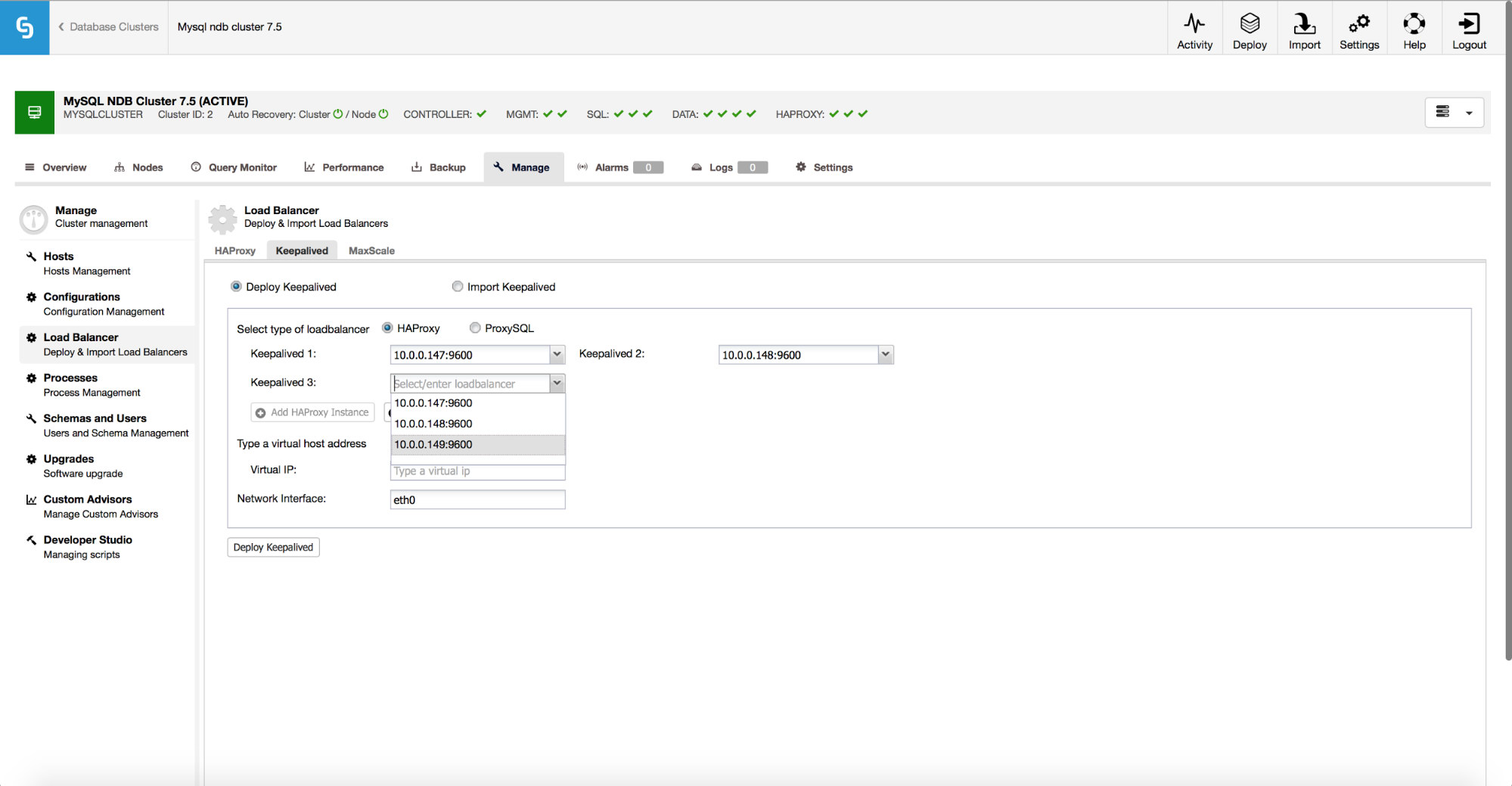This screenshot has height=786, width=1512.
Task: Click the Network Interface eth0 field
Action: click(x=478, y=499)
